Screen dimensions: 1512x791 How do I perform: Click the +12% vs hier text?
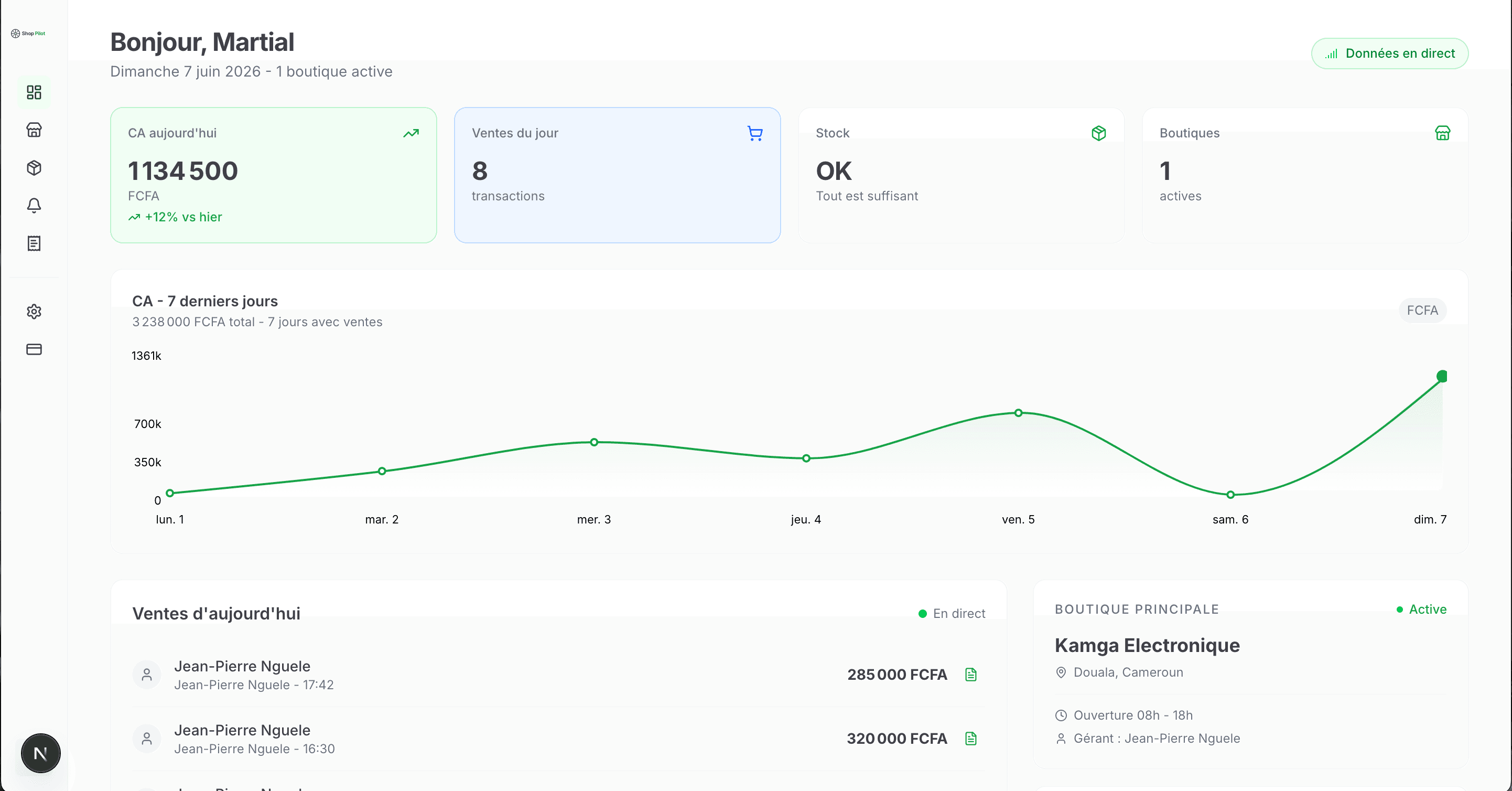tap(183, 217)
